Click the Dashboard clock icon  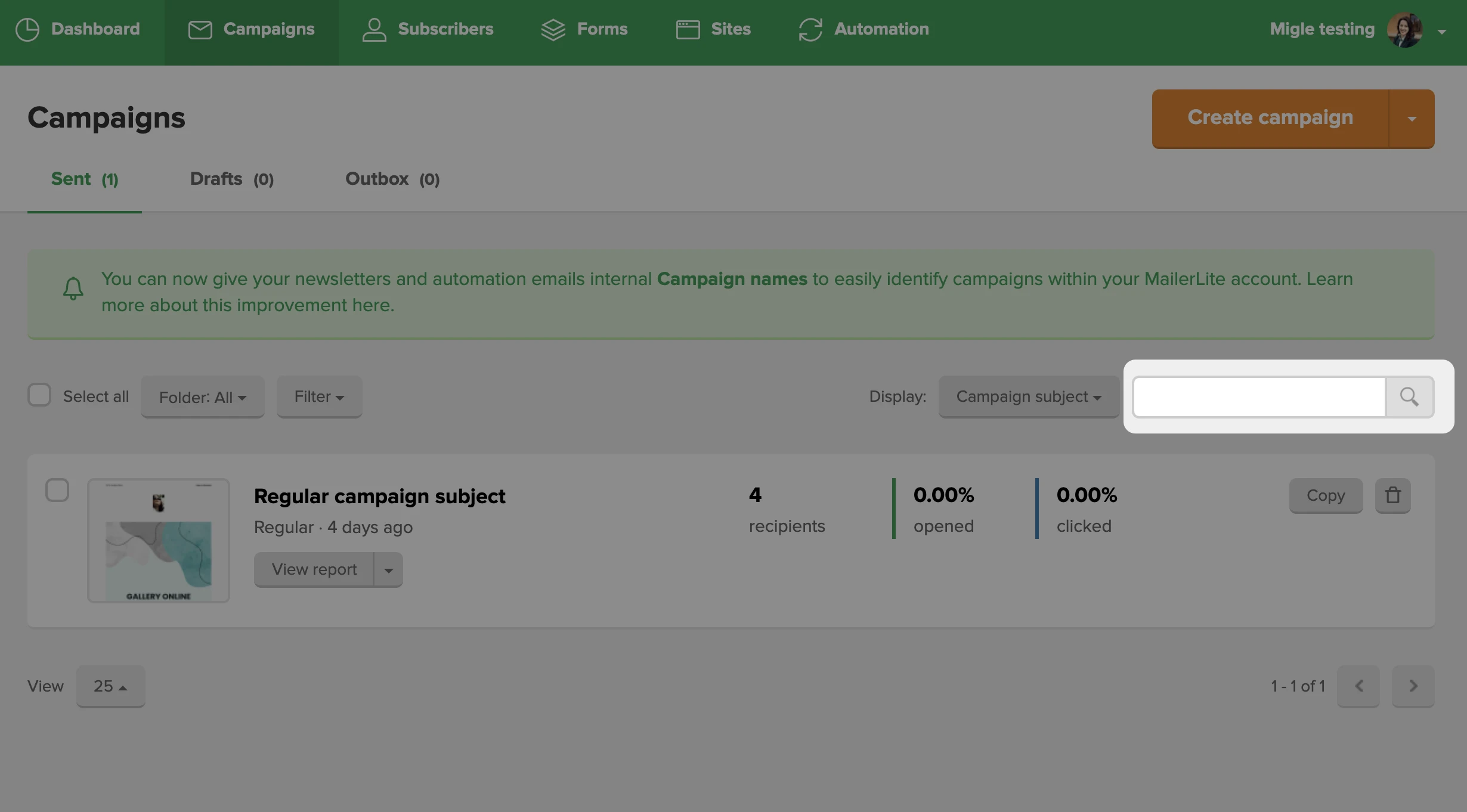pyautogui.click(x=27, y=29)
